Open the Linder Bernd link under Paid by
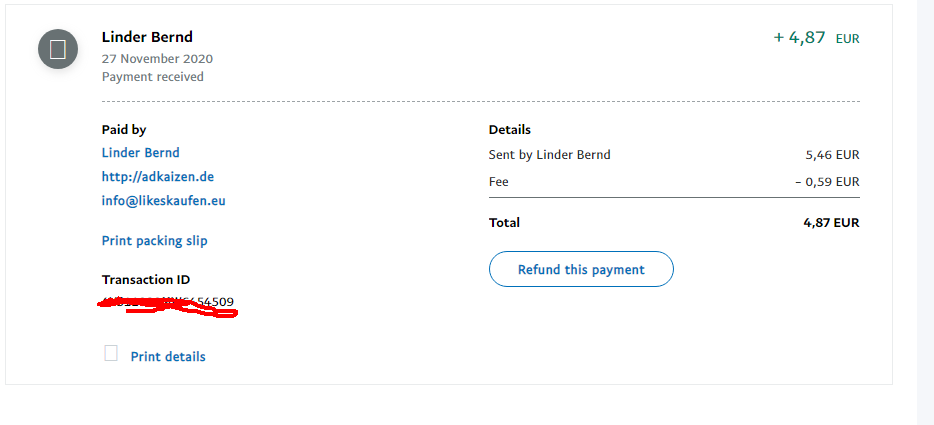934x425 pixels. pos(141,153)
